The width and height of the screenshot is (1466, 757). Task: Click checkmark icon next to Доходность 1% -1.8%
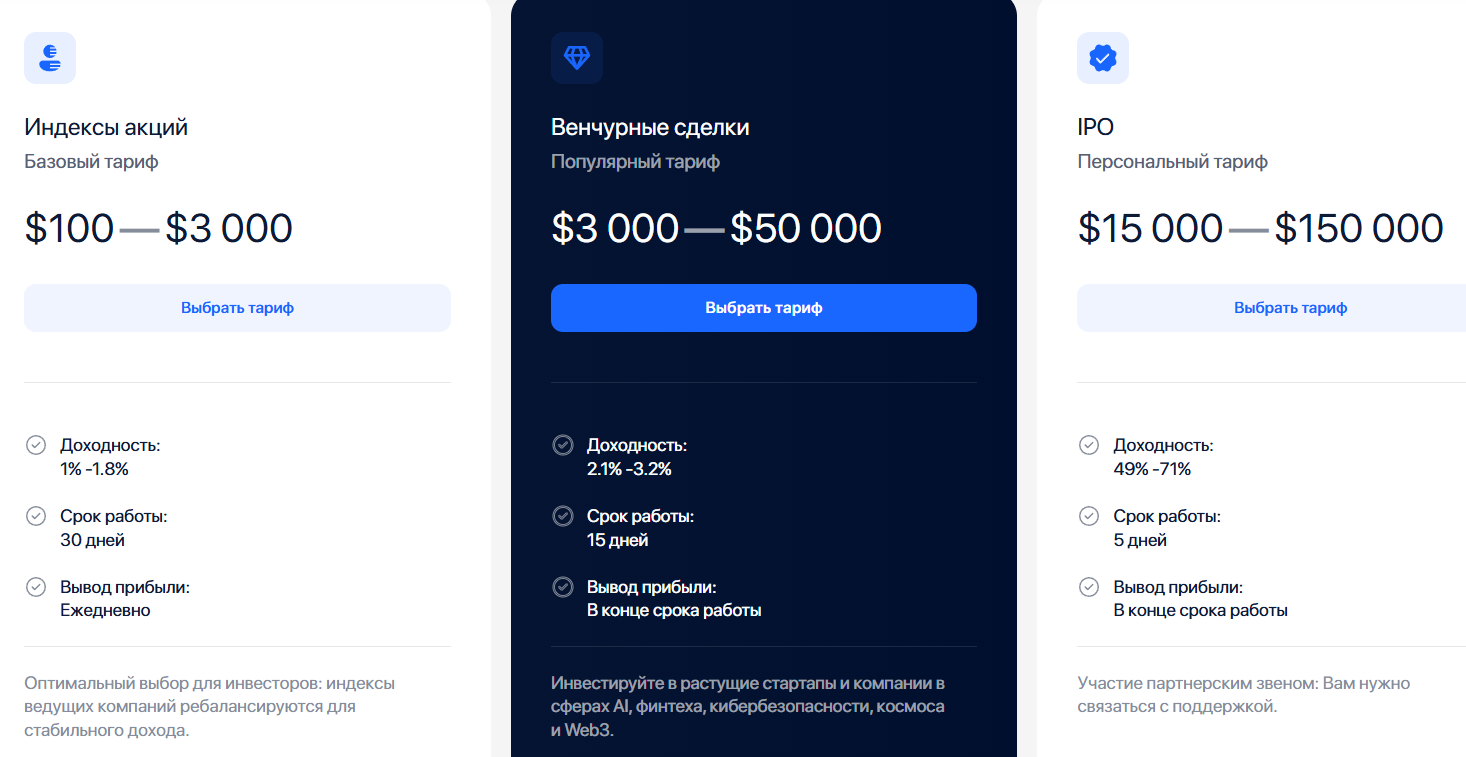click(x=36, y=445)
